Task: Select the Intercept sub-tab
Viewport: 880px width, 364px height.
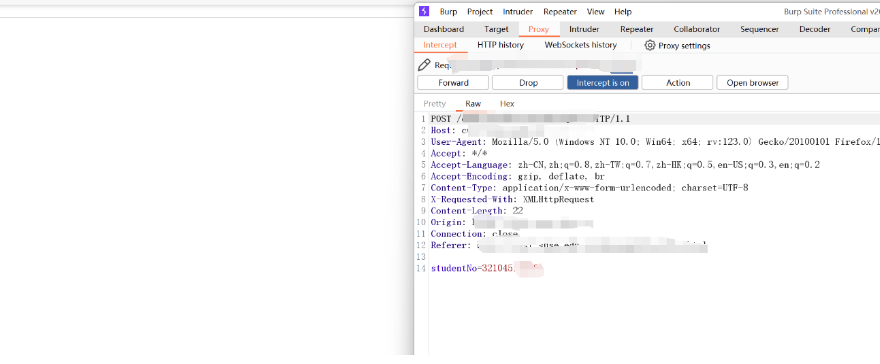Action: (440, 45)
